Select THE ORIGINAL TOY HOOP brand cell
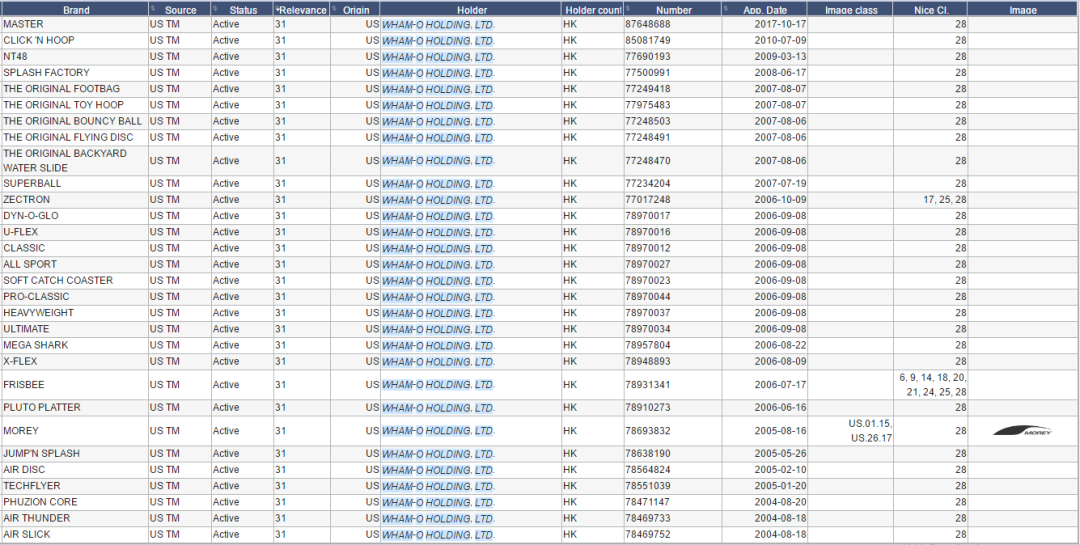This screenshot has height=545, width=1080. tap(75, 105)
